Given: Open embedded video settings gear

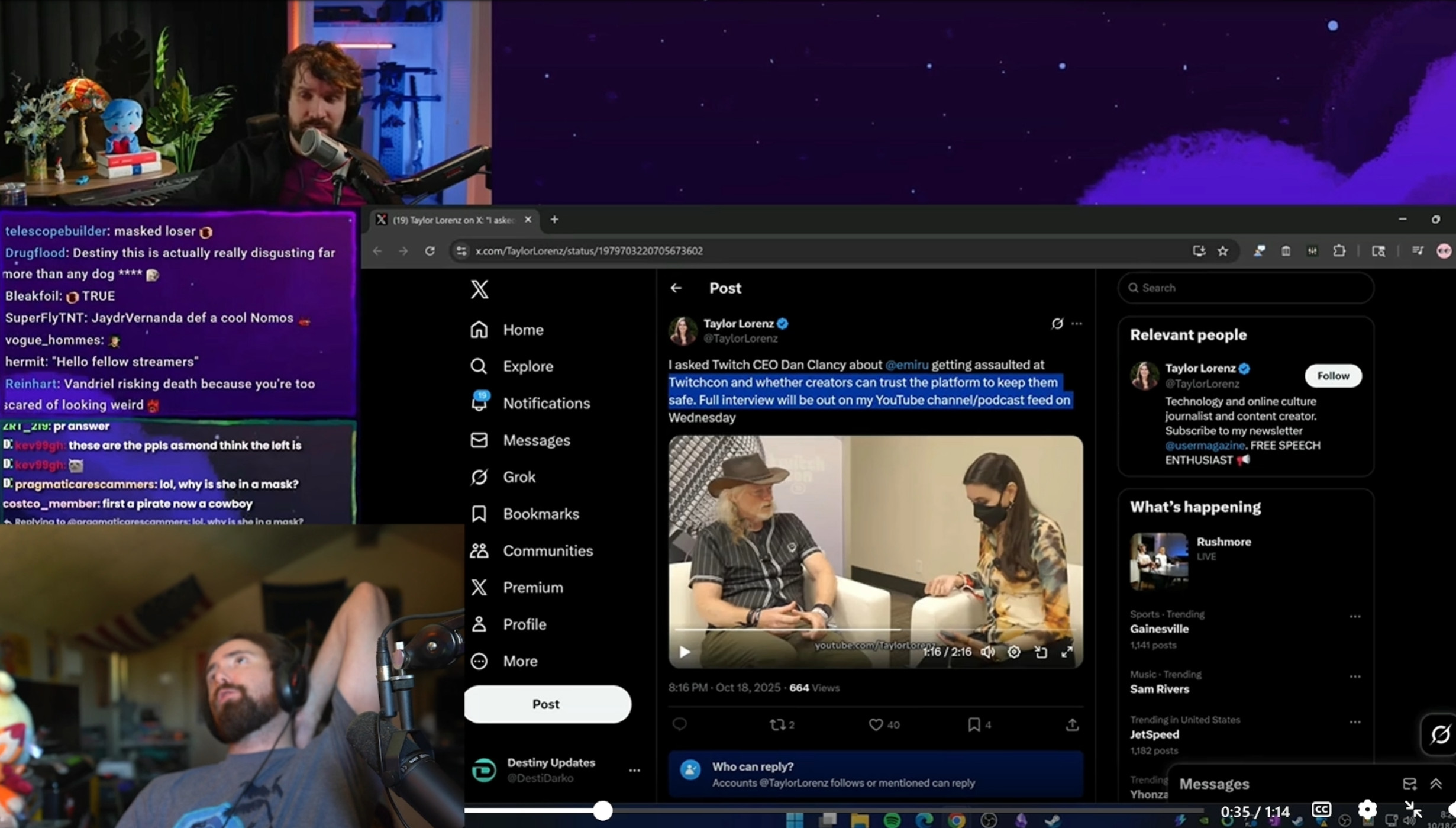Looking at the screenshot, I should pyautogui.click(x=1014, y=652).
